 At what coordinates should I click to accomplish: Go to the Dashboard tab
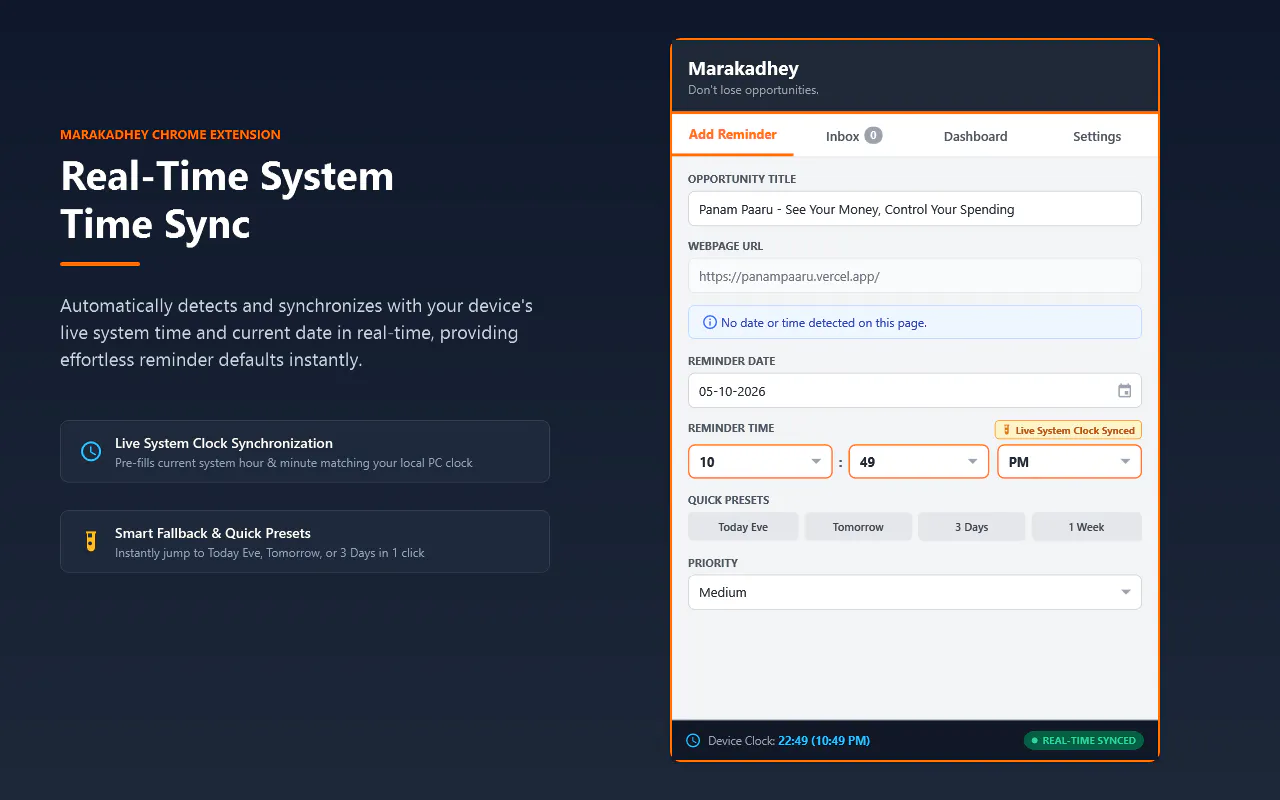coord(976,136)
